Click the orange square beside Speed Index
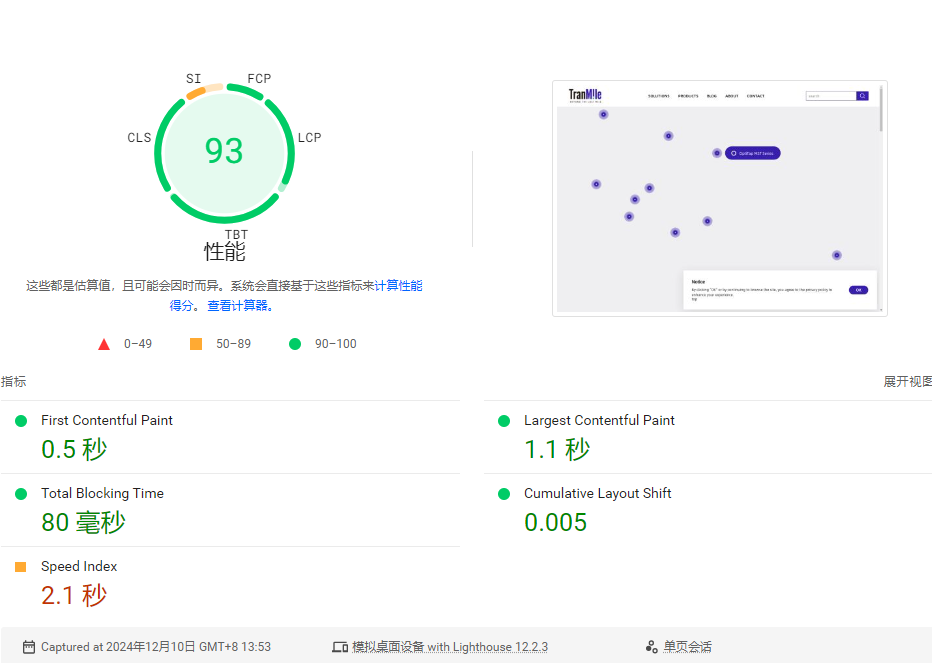932x663 pixels. pos(21,567)
